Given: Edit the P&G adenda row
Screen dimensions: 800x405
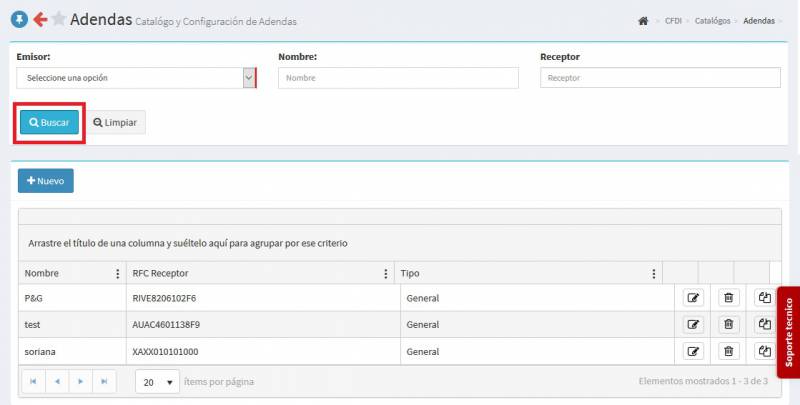Looking at the screenshot, I should [x=693, y=298].
